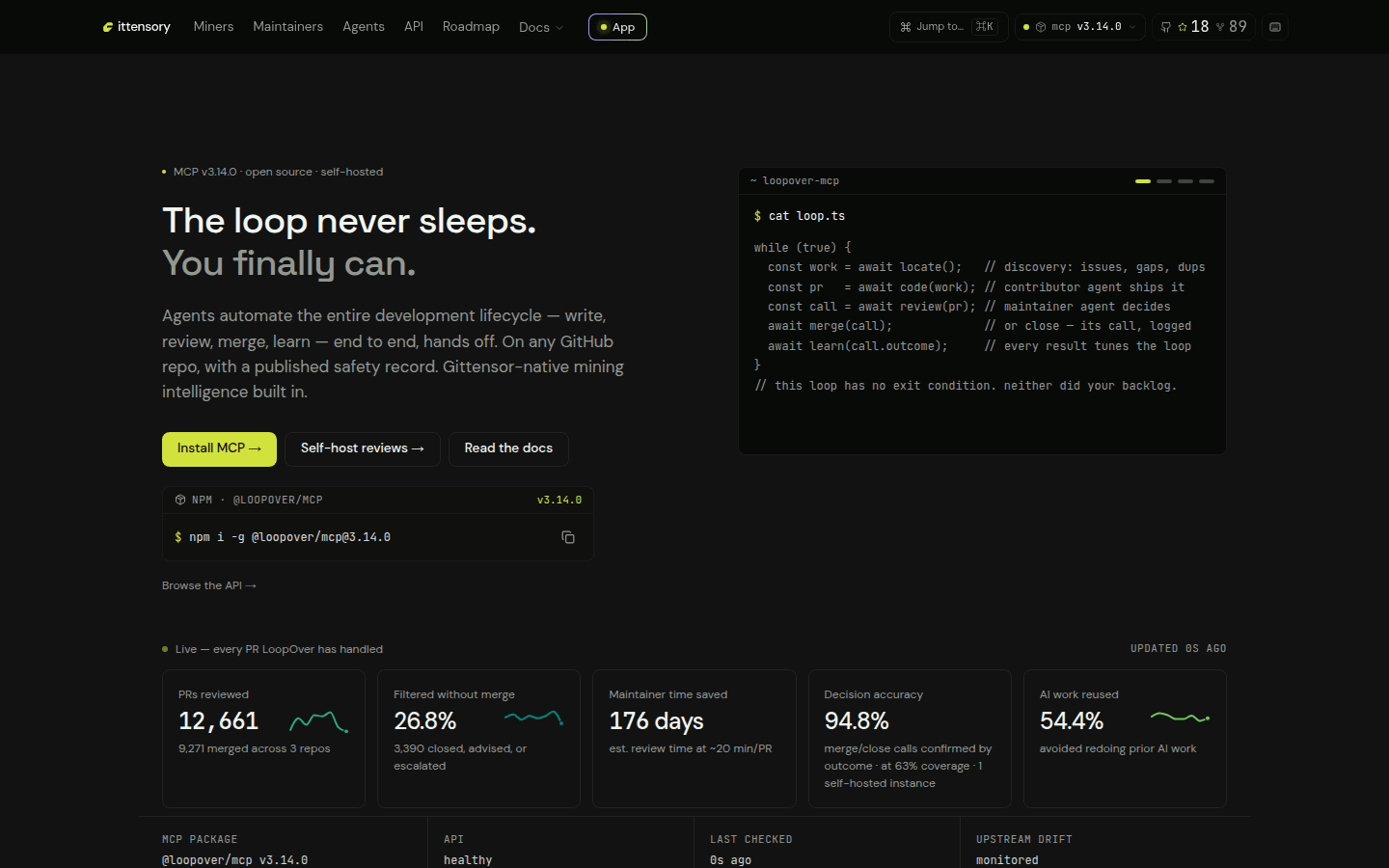
Task: Go to the Miners nav item
Action: point(213,27)
